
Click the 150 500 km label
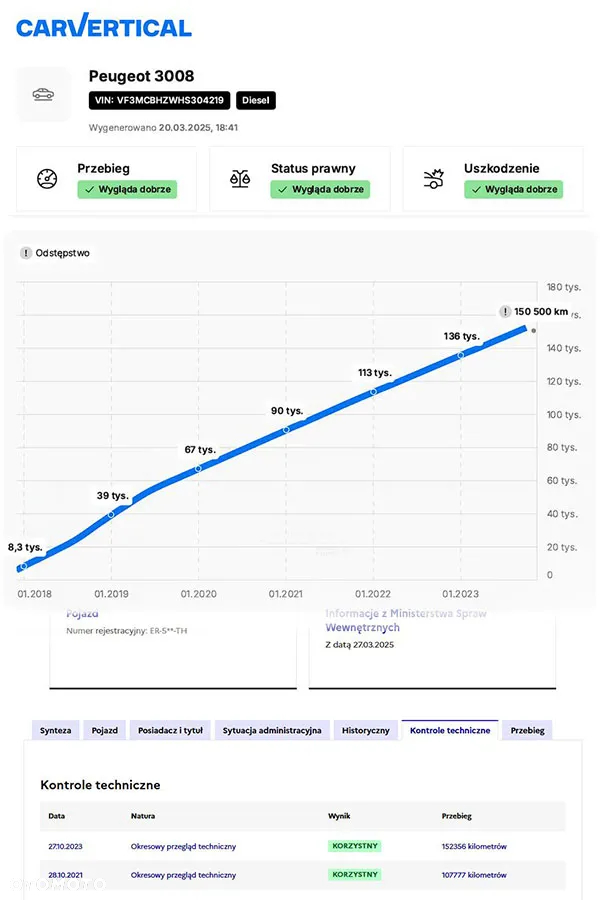pos(541,312)
